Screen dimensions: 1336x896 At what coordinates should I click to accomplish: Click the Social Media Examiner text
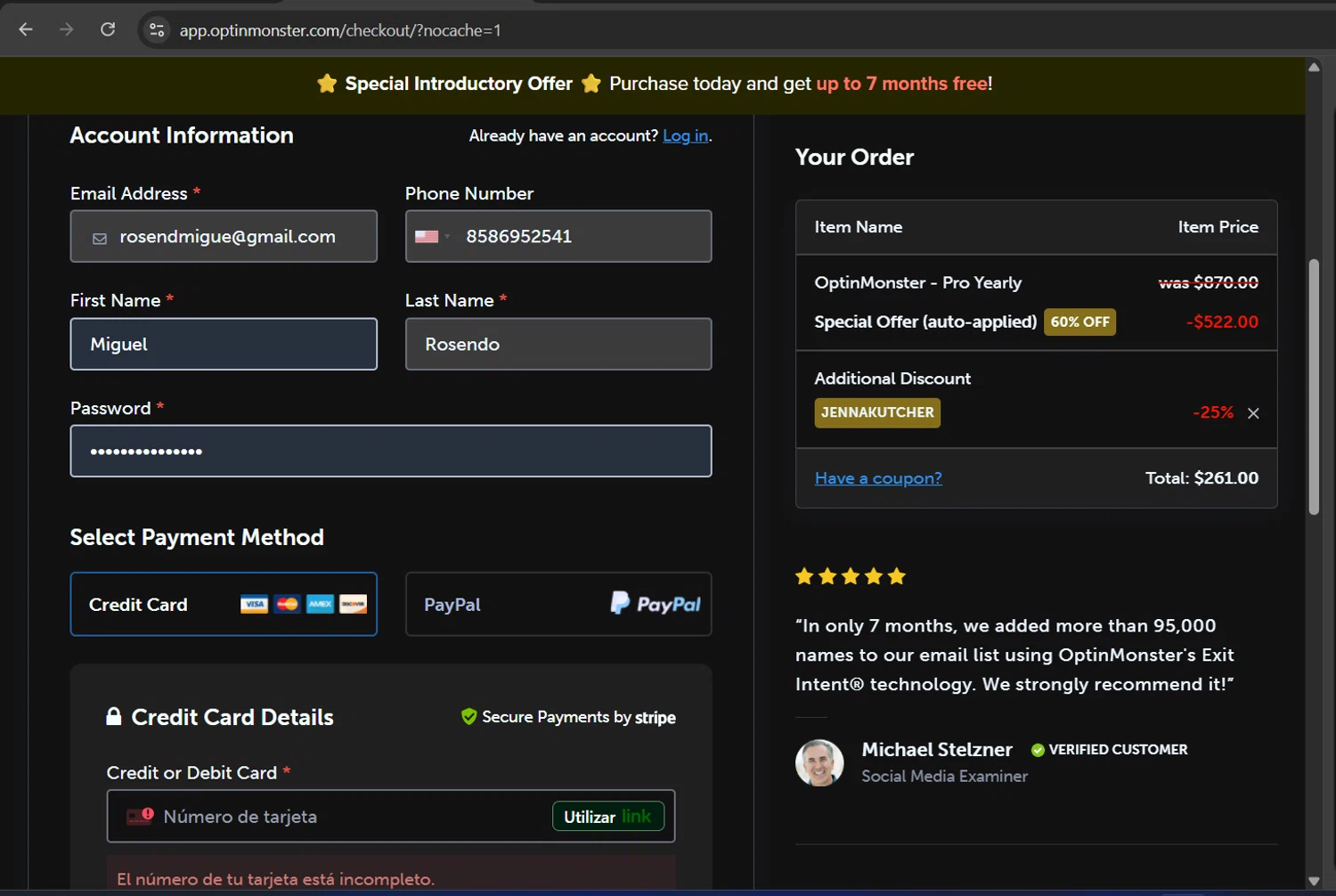(944, 776)
